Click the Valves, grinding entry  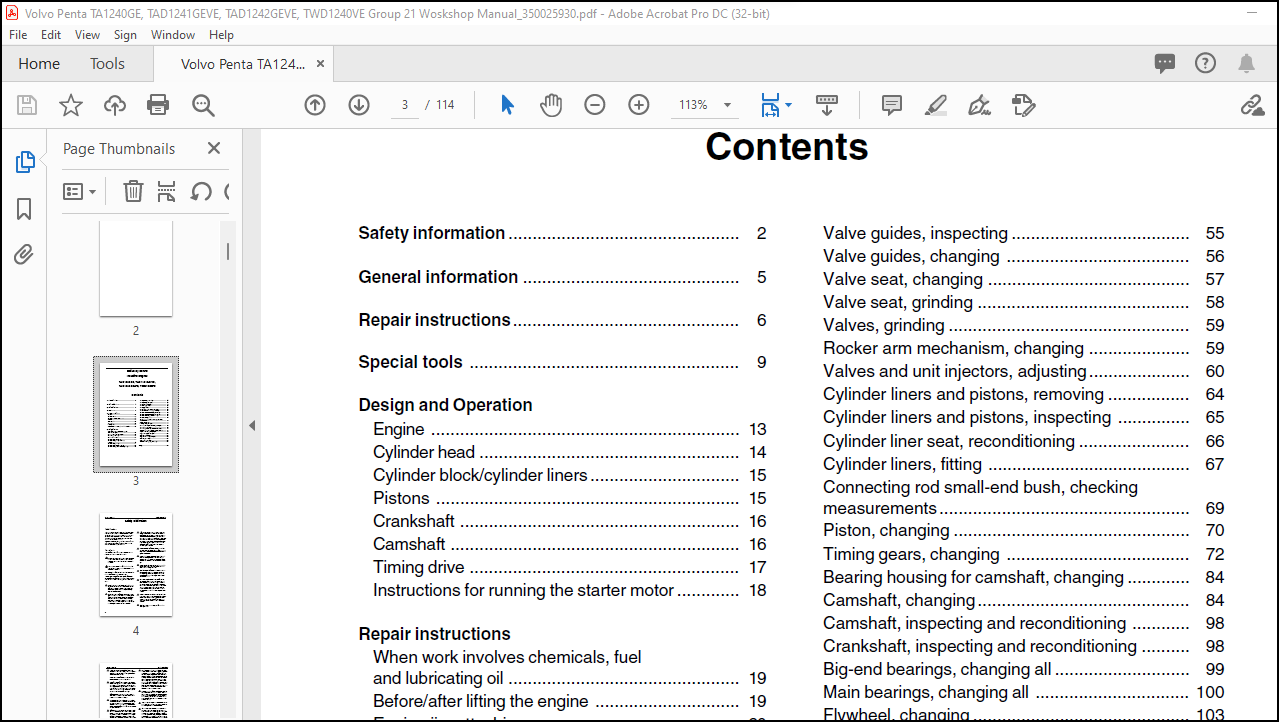coord(1023,325)
